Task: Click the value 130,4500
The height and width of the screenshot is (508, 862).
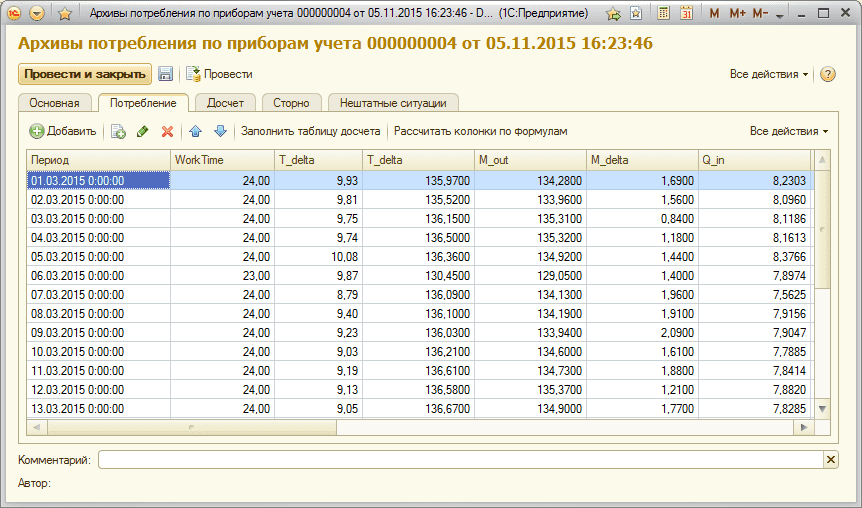Action: pos(418,275)
